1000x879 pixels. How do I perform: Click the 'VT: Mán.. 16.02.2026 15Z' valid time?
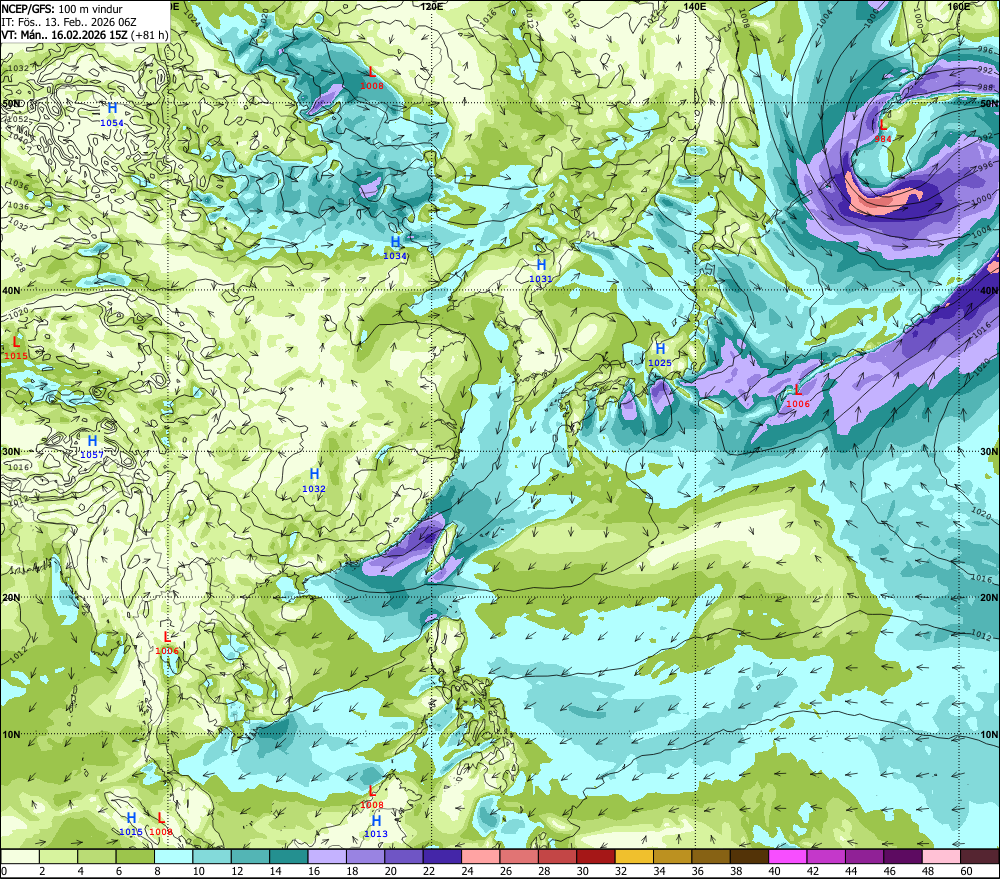click(x=64, y=34)
